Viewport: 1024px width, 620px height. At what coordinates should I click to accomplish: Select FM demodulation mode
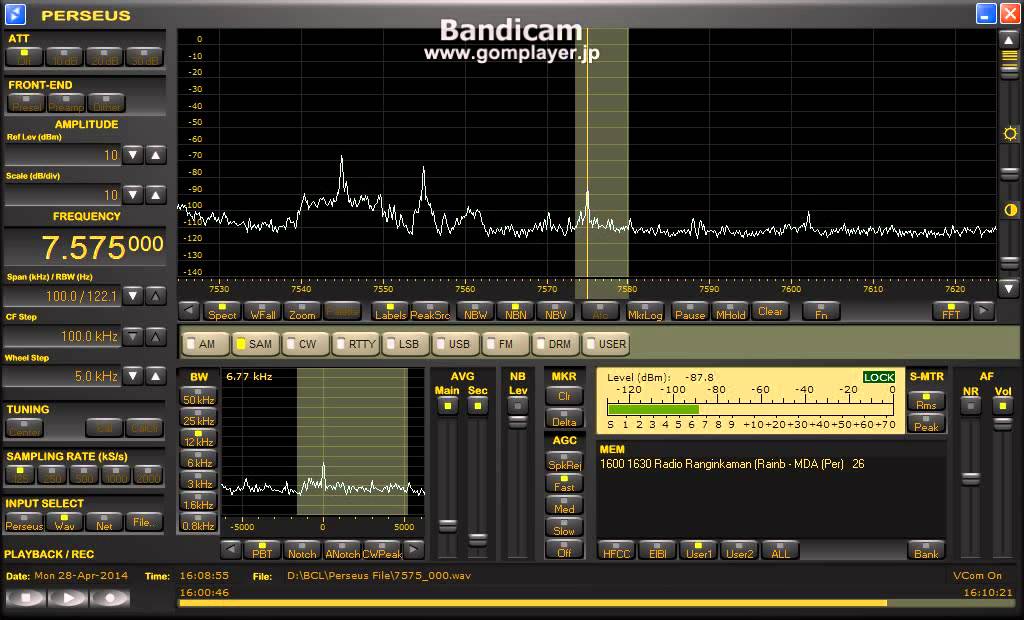pyautogui.click(x=507, y=344)
